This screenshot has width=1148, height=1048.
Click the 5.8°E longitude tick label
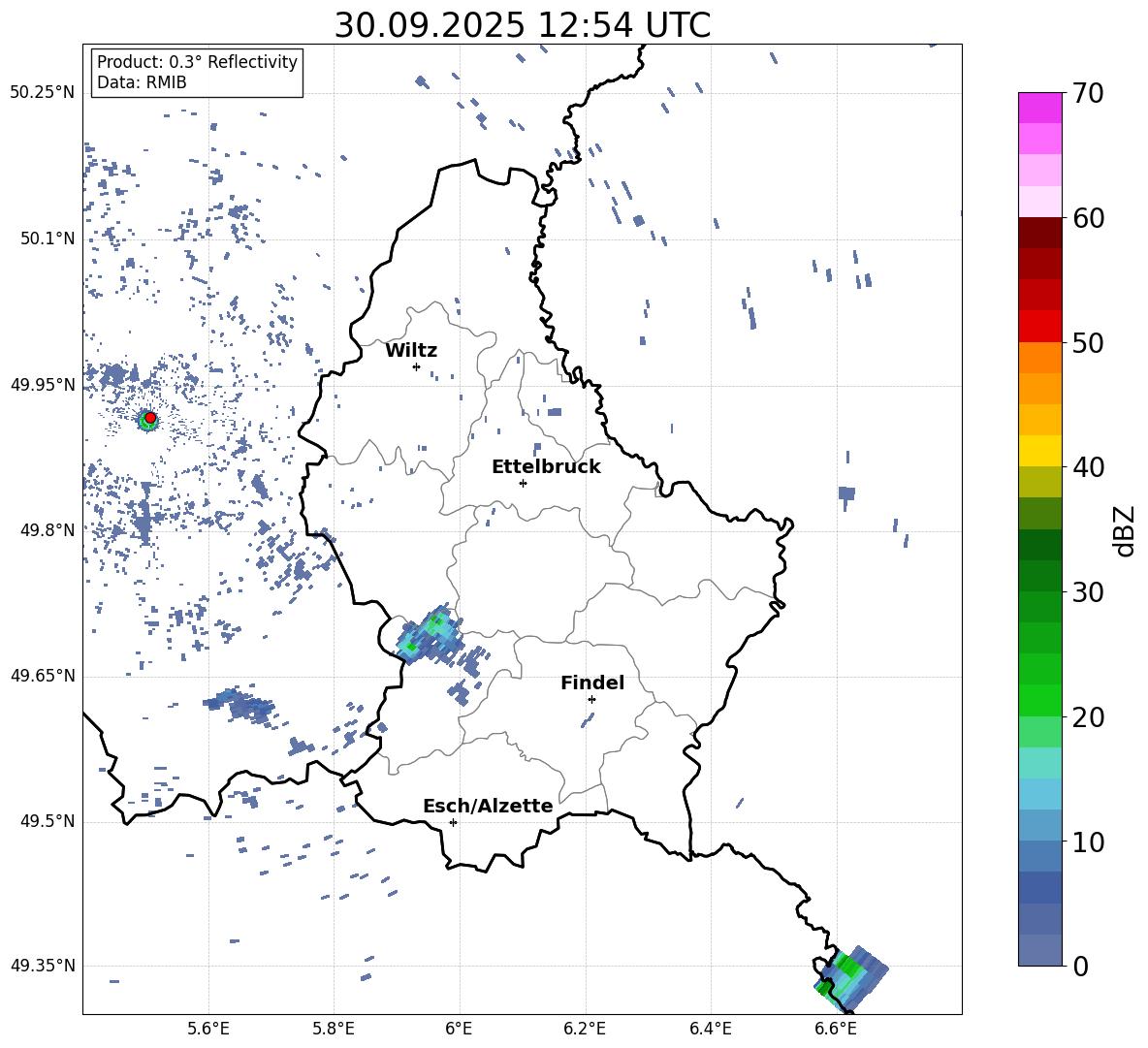[334, 1029]
